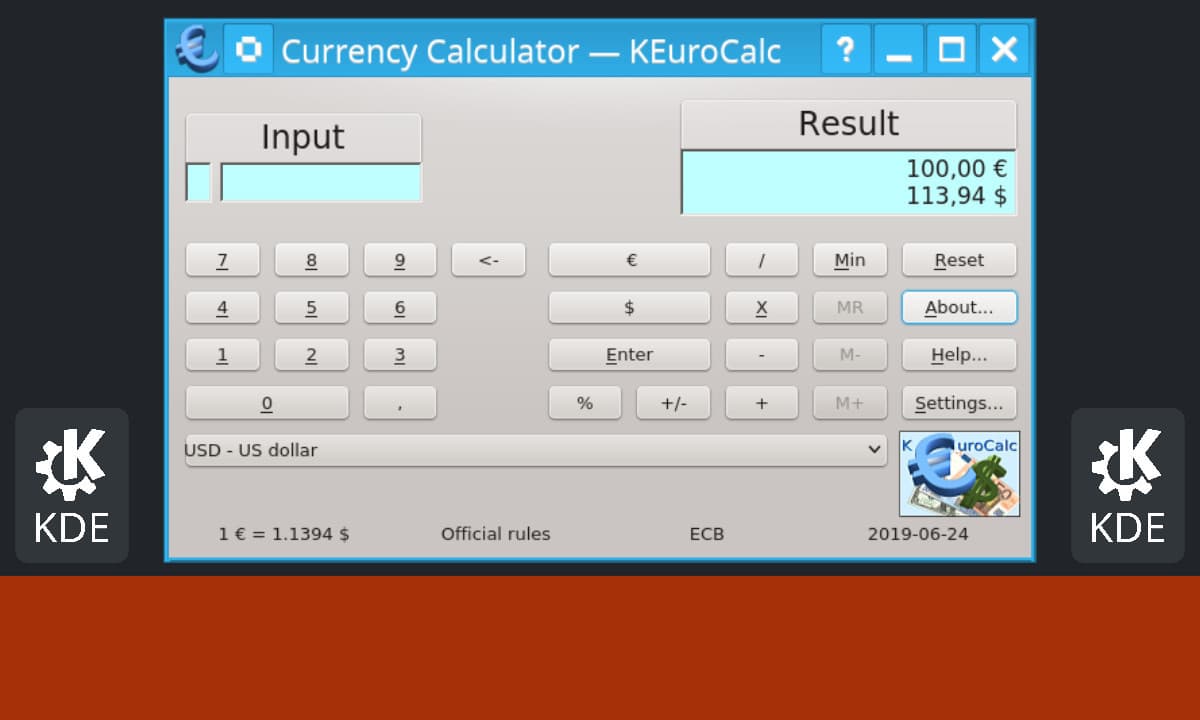This screenshot has height=720, width=1200.
Task: Click the KEuroCalc euro logo in title bar
Action: tap(197, 49)
